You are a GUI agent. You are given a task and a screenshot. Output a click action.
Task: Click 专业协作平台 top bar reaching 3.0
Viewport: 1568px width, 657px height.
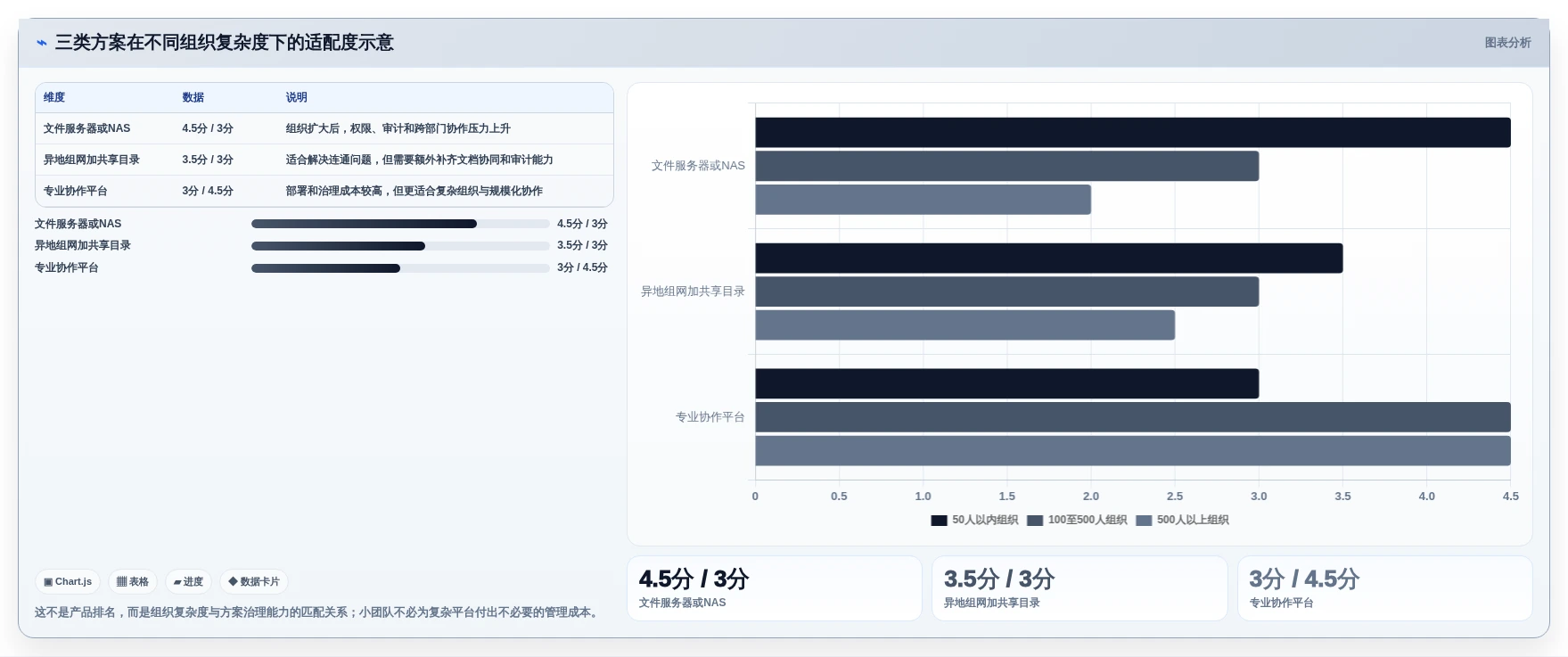(1007, 384)
